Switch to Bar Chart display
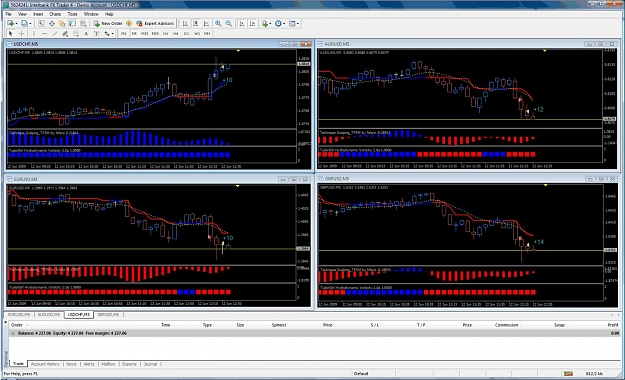 point(185,24)
